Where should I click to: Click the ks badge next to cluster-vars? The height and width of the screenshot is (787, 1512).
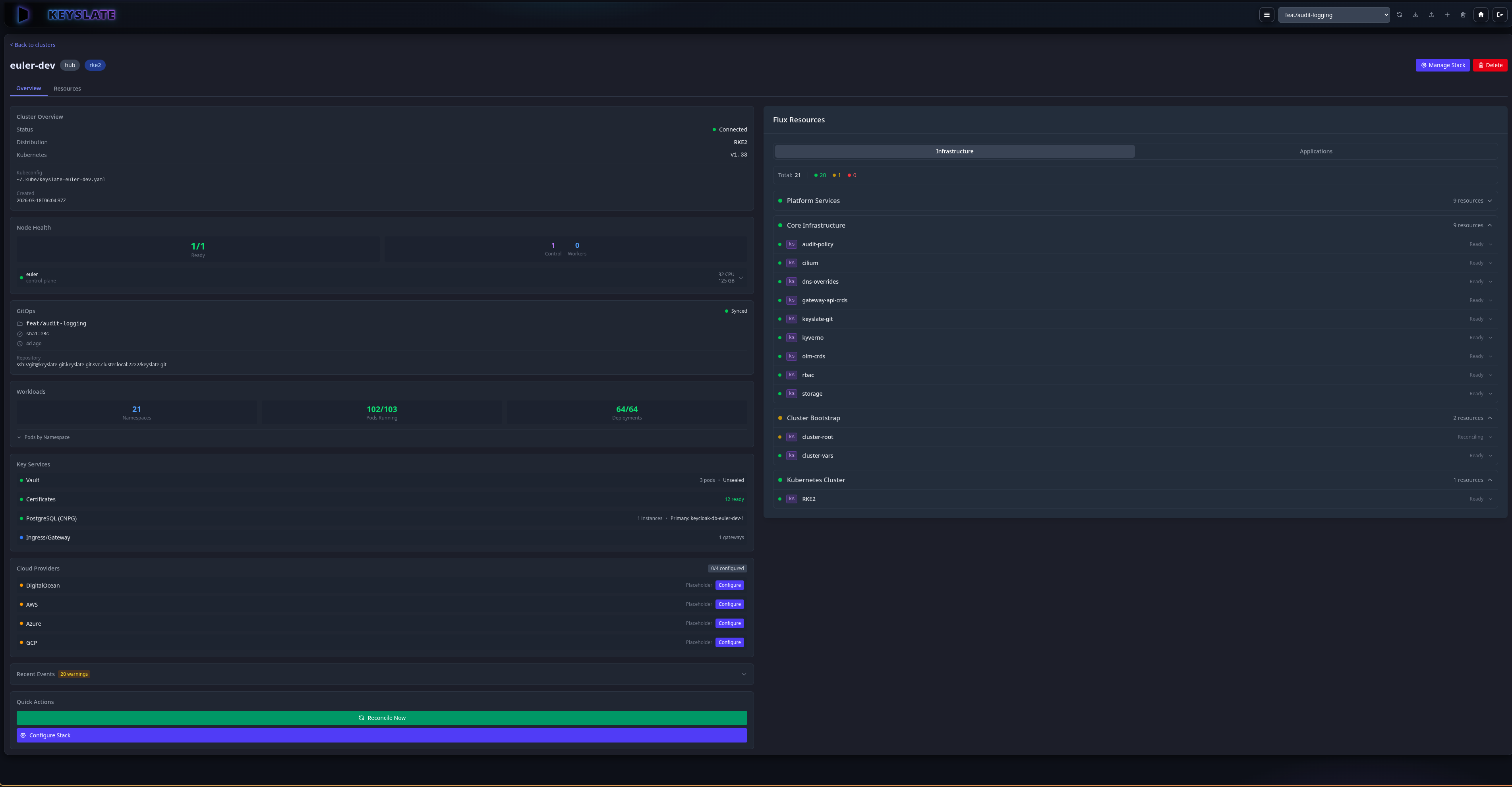791,455
